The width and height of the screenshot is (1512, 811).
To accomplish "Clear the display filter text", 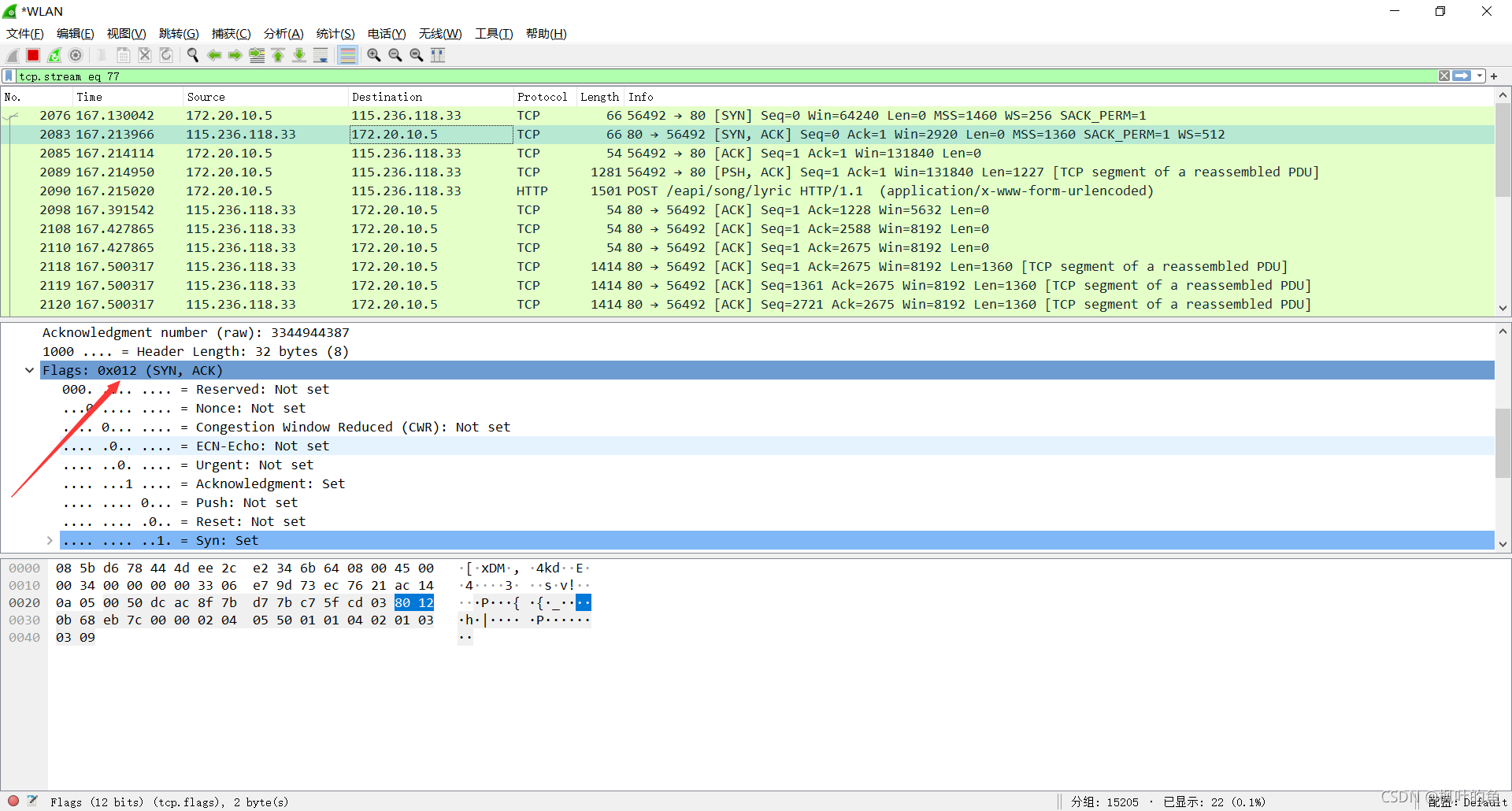I will coord(1443,76).
